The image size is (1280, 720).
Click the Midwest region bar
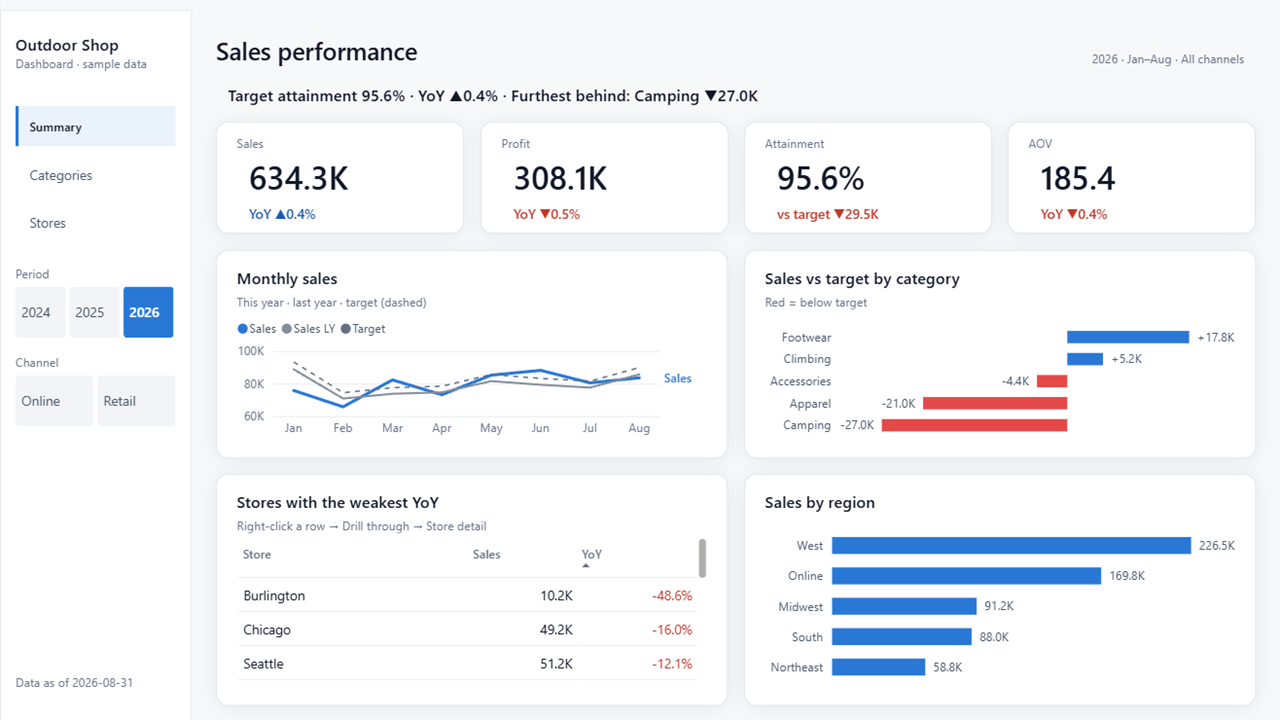904,606
